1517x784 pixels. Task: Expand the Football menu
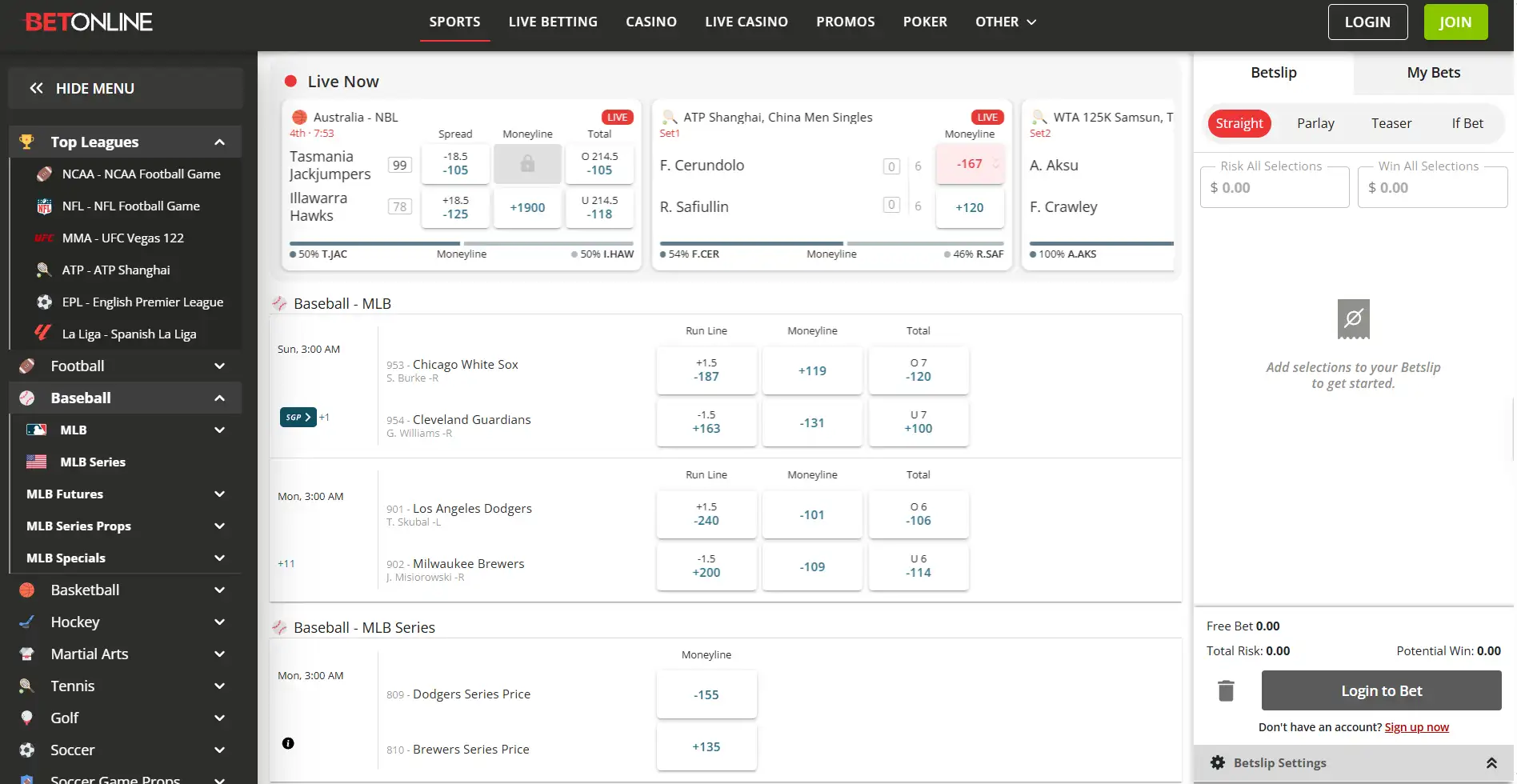point(219,366)
